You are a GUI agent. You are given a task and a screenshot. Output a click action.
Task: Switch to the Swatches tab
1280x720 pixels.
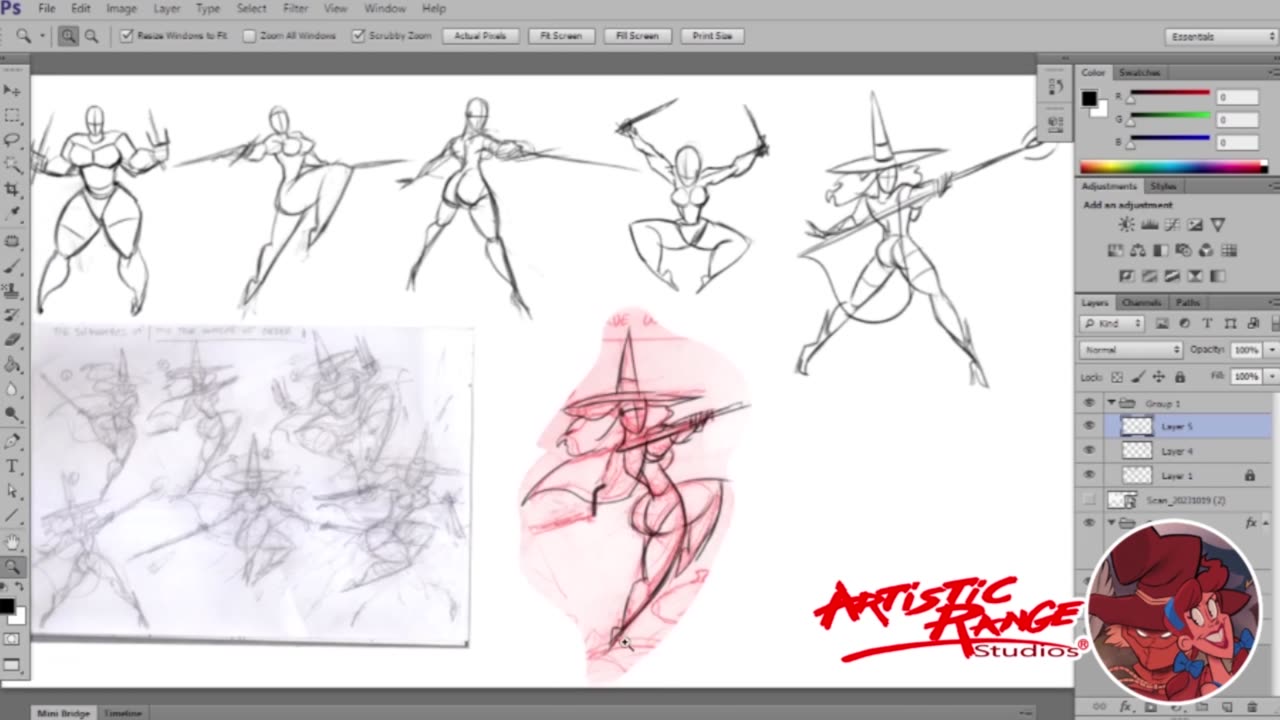click(1139, 73)
